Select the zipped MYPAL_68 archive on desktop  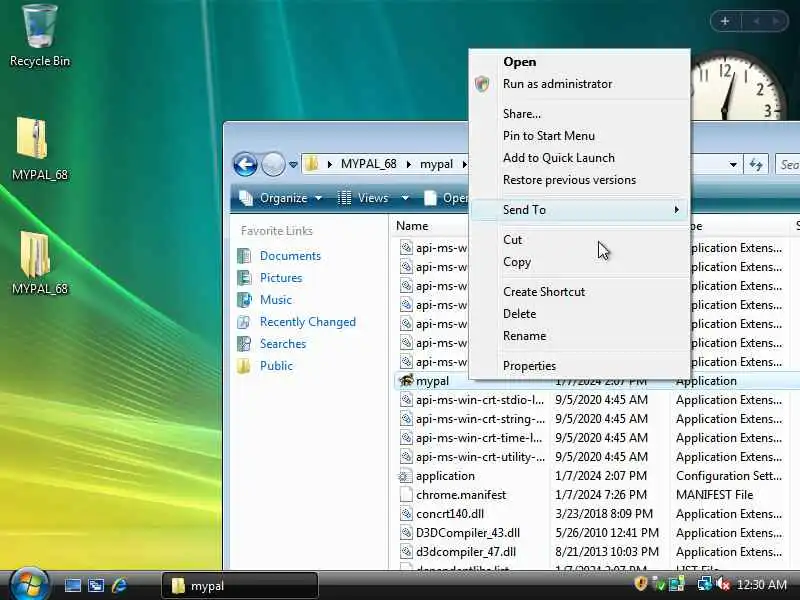(x=40, y=148)
